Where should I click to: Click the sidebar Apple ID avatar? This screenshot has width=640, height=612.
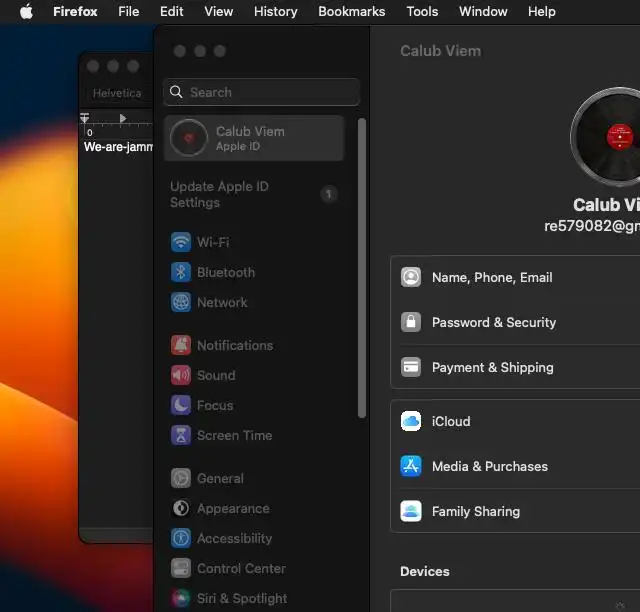[x=189, y=138]
